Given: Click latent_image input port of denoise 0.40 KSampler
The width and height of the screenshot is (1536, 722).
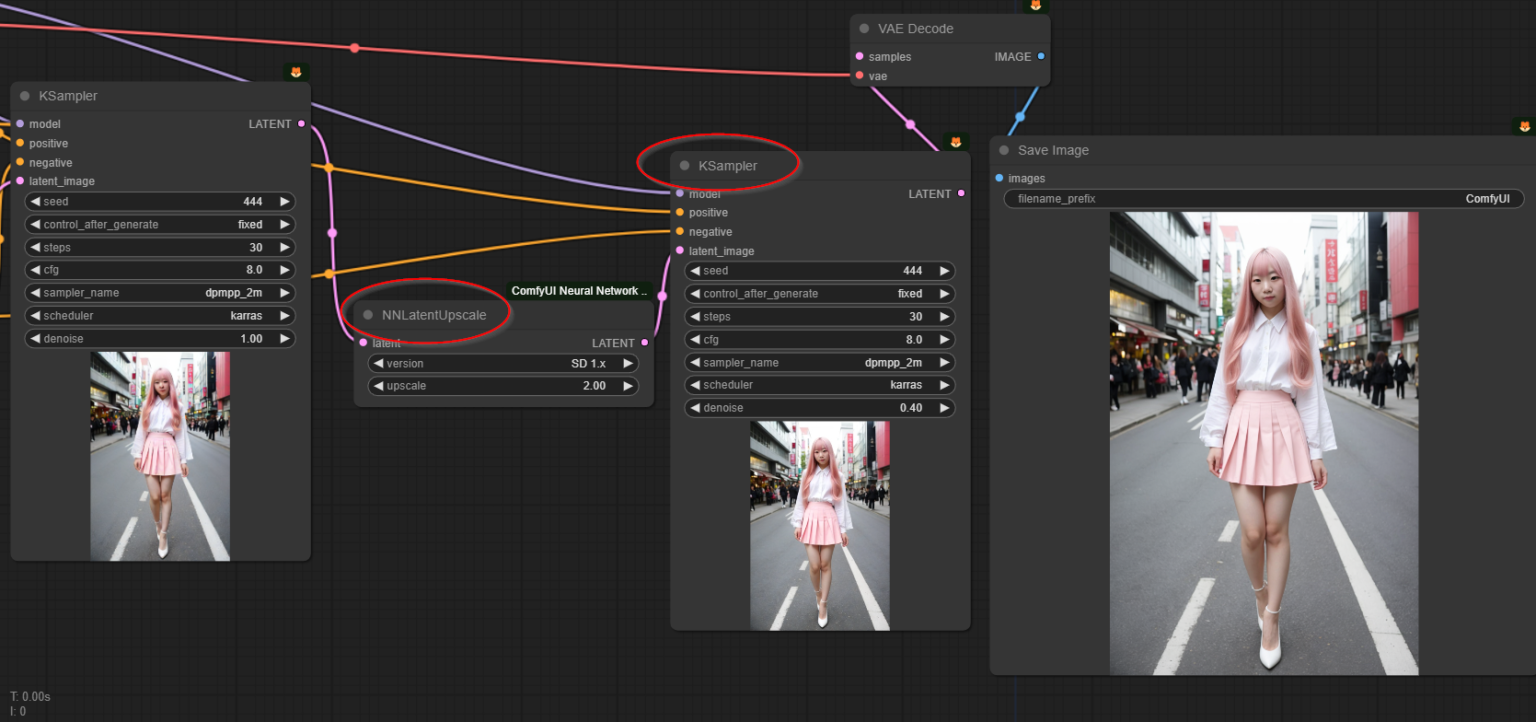Looking at the screenshot, I should point(680,251).
